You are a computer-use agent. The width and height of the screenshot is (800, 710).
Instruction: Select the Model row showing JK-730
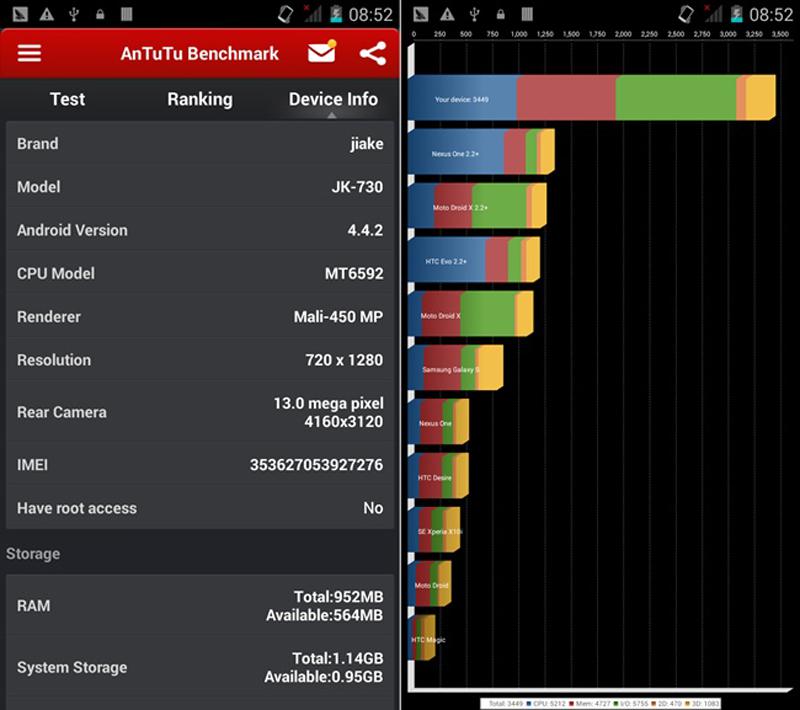click(x=199, y=187)
